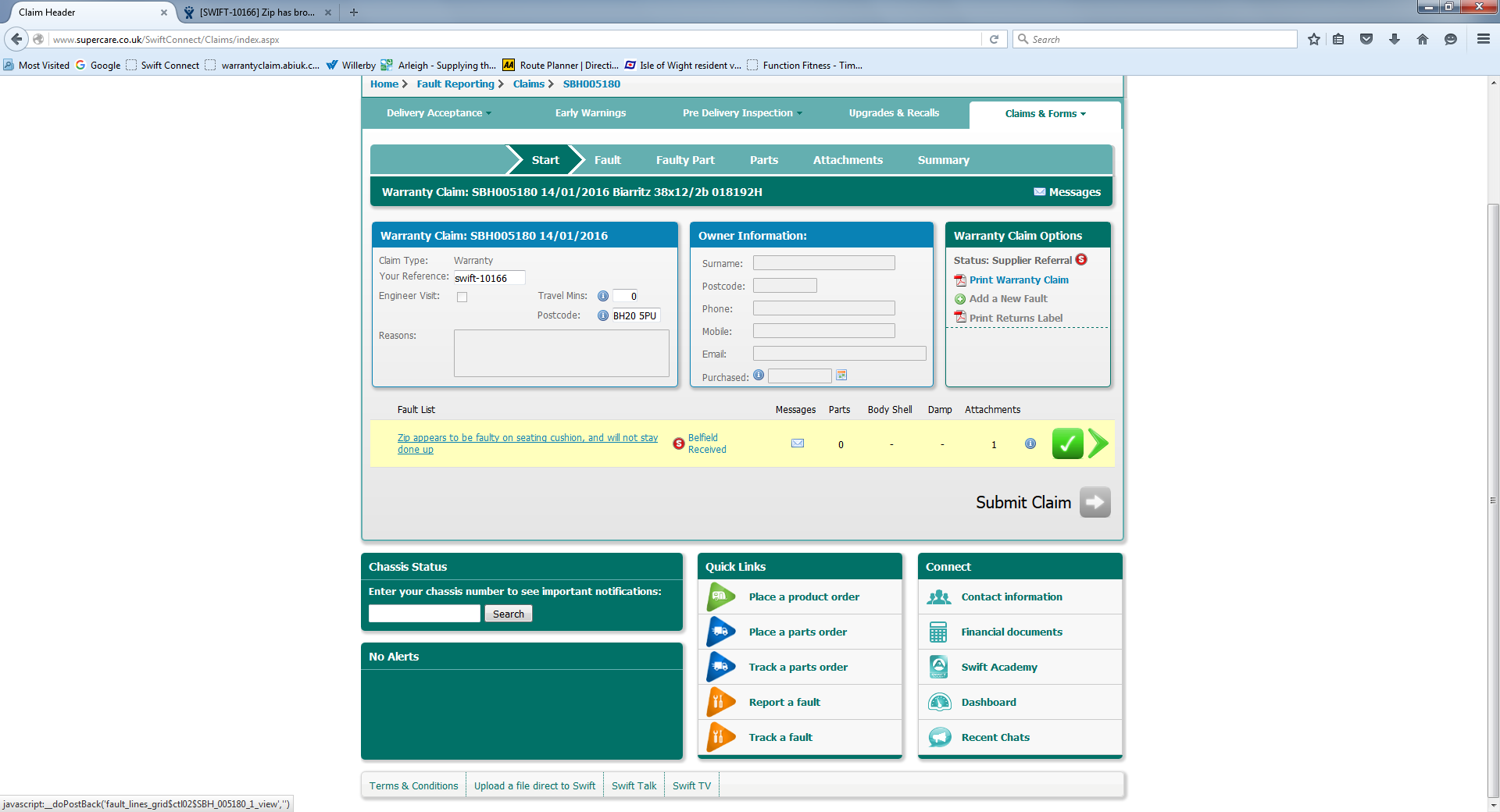1500x812 pixels.
Task: Click the Terms & Conditions footer link
Action: [x=414, y=785]
